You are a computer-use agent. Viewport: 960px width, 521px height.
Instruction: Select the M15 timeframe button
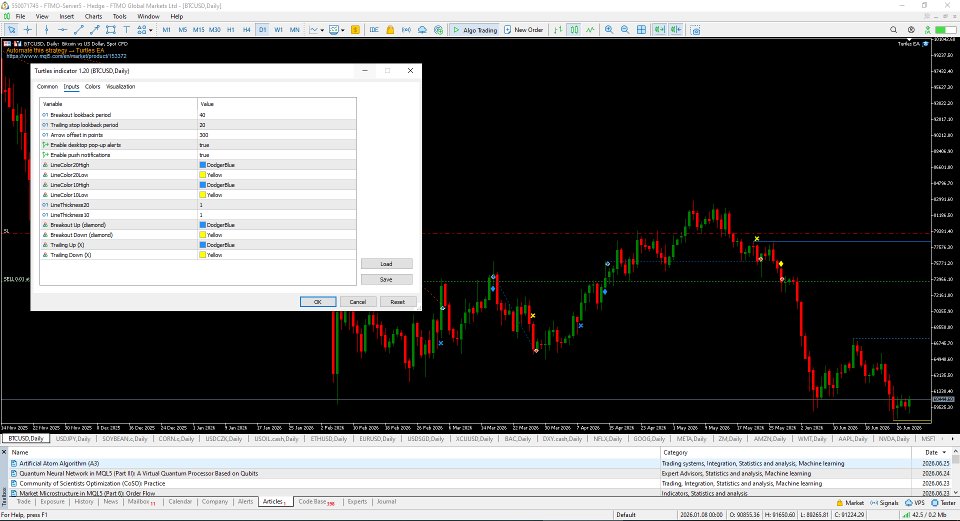tap(198, 29)
